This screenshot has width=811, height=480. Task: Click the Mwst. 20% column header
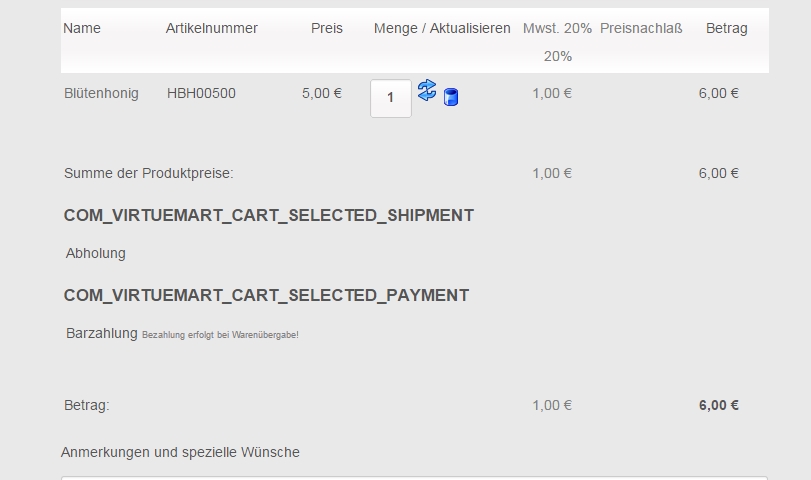(x=557, y=28)
